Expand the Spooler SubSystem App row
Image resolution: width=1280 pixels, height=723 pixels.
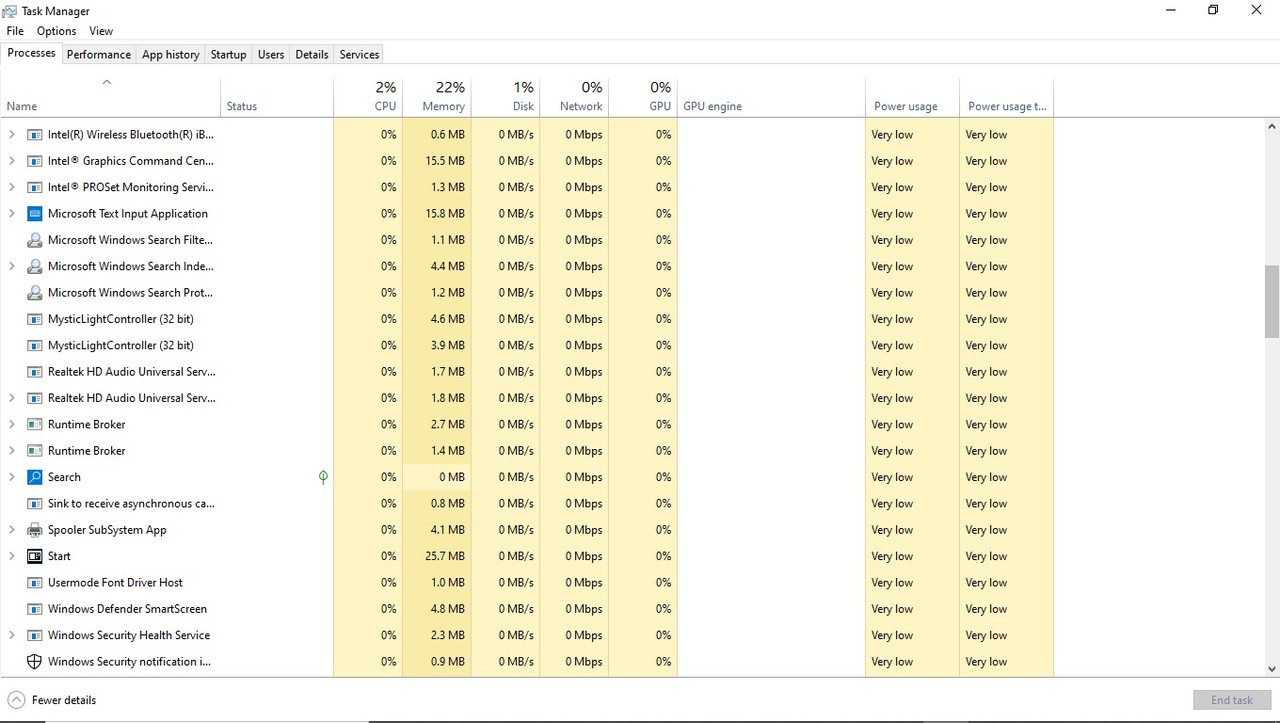[12, 530]
